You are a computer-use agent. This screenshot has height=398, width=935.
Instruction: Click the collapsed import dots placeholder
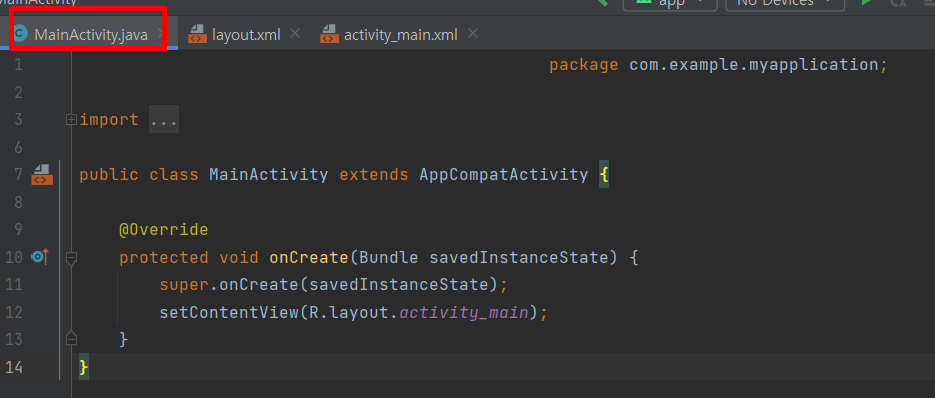point(163,120)
